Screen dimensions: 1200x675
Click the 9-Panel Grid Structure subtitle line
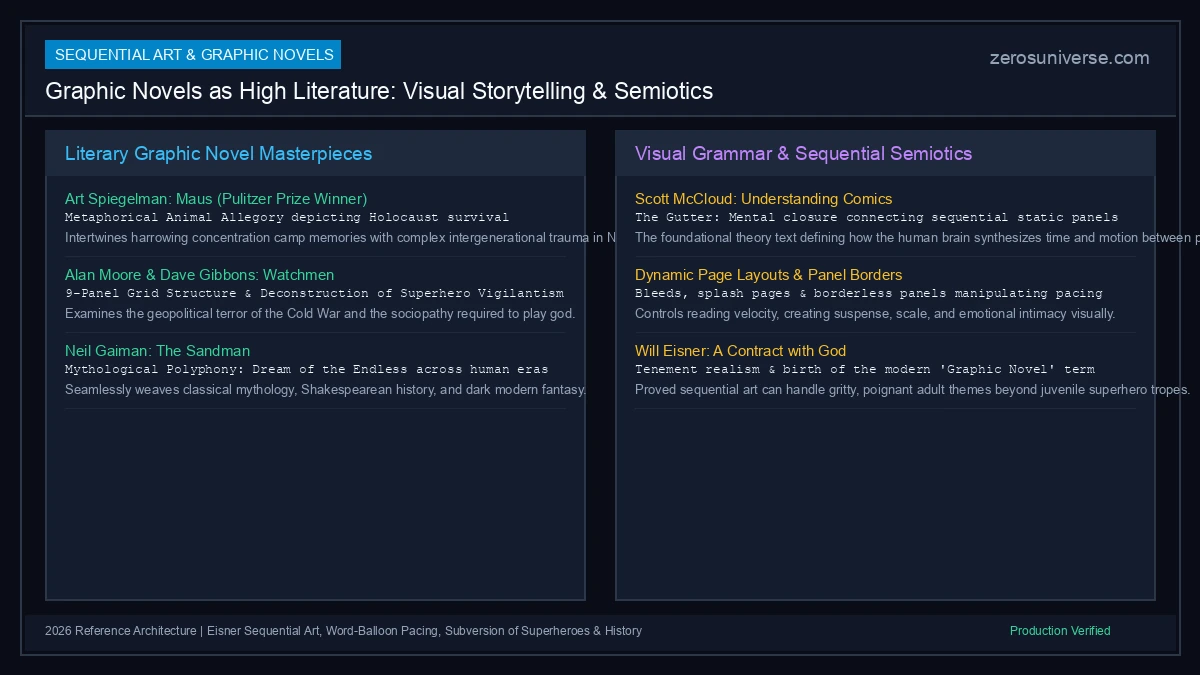[314, 293]
